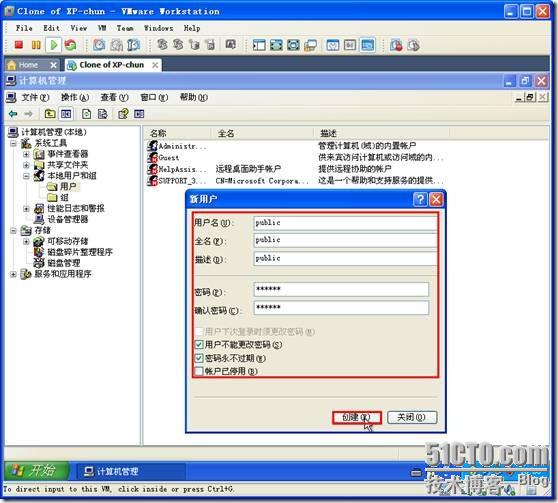Click the 创建 button

357,417
